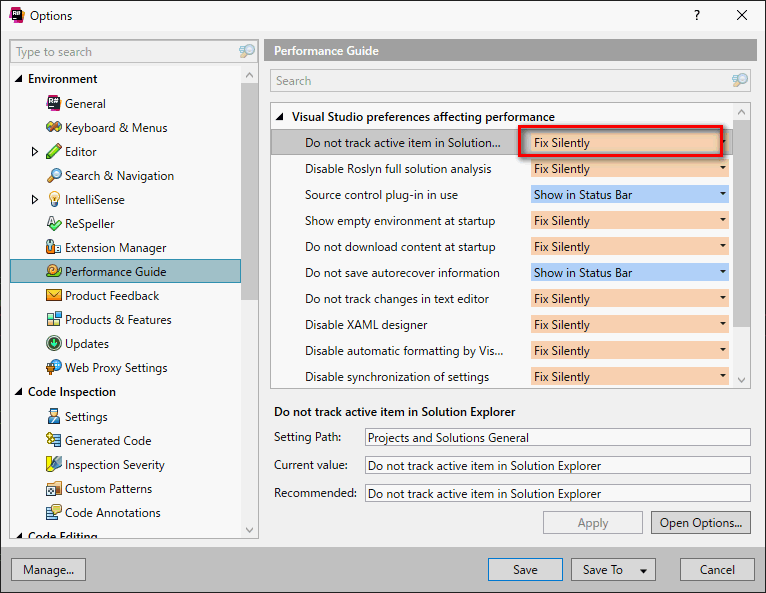The width and height of the screenshot is (766, 593).
Task: Select the Disable XAML designer row label
Action: [x=366, y=324]
